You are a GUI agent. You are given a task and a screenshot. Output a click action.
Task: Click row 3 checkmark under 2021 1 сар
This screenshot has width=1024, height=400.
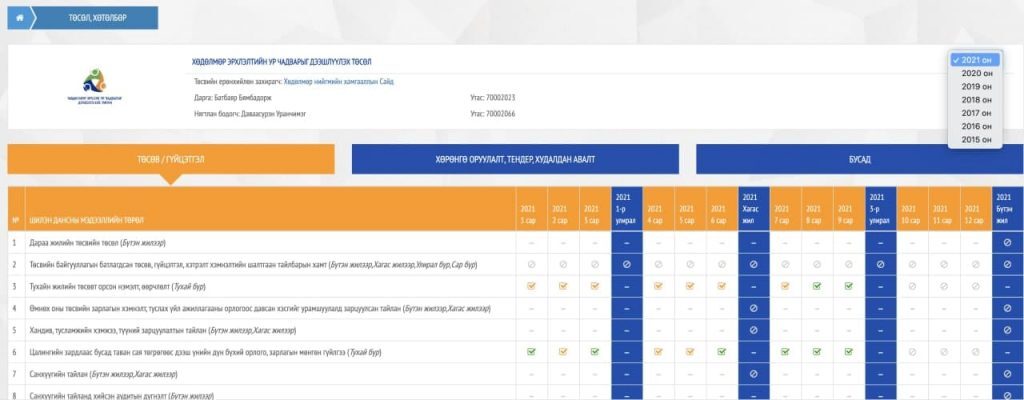pos(531,286)
